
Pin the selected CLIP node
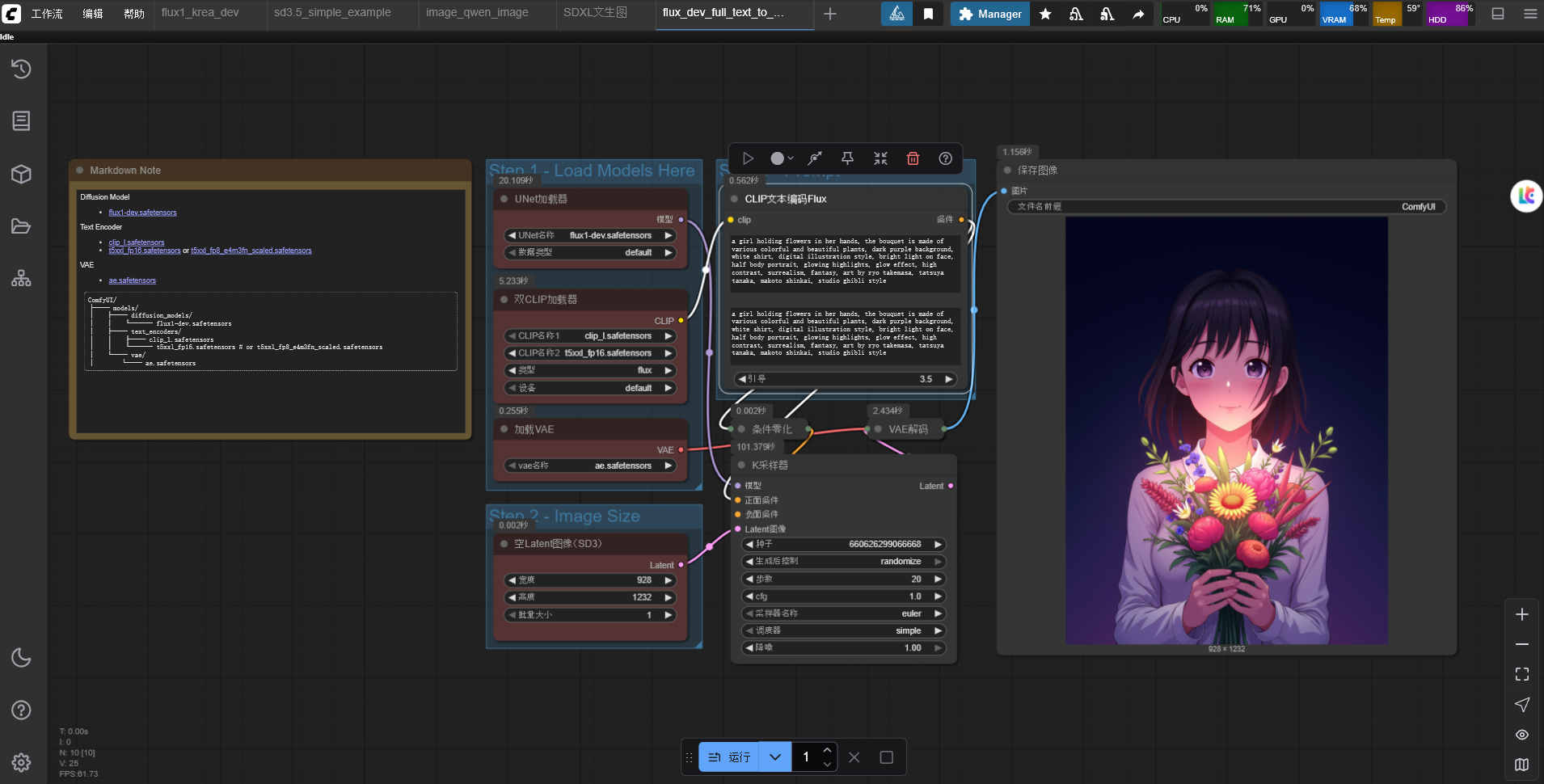point(847,158)
